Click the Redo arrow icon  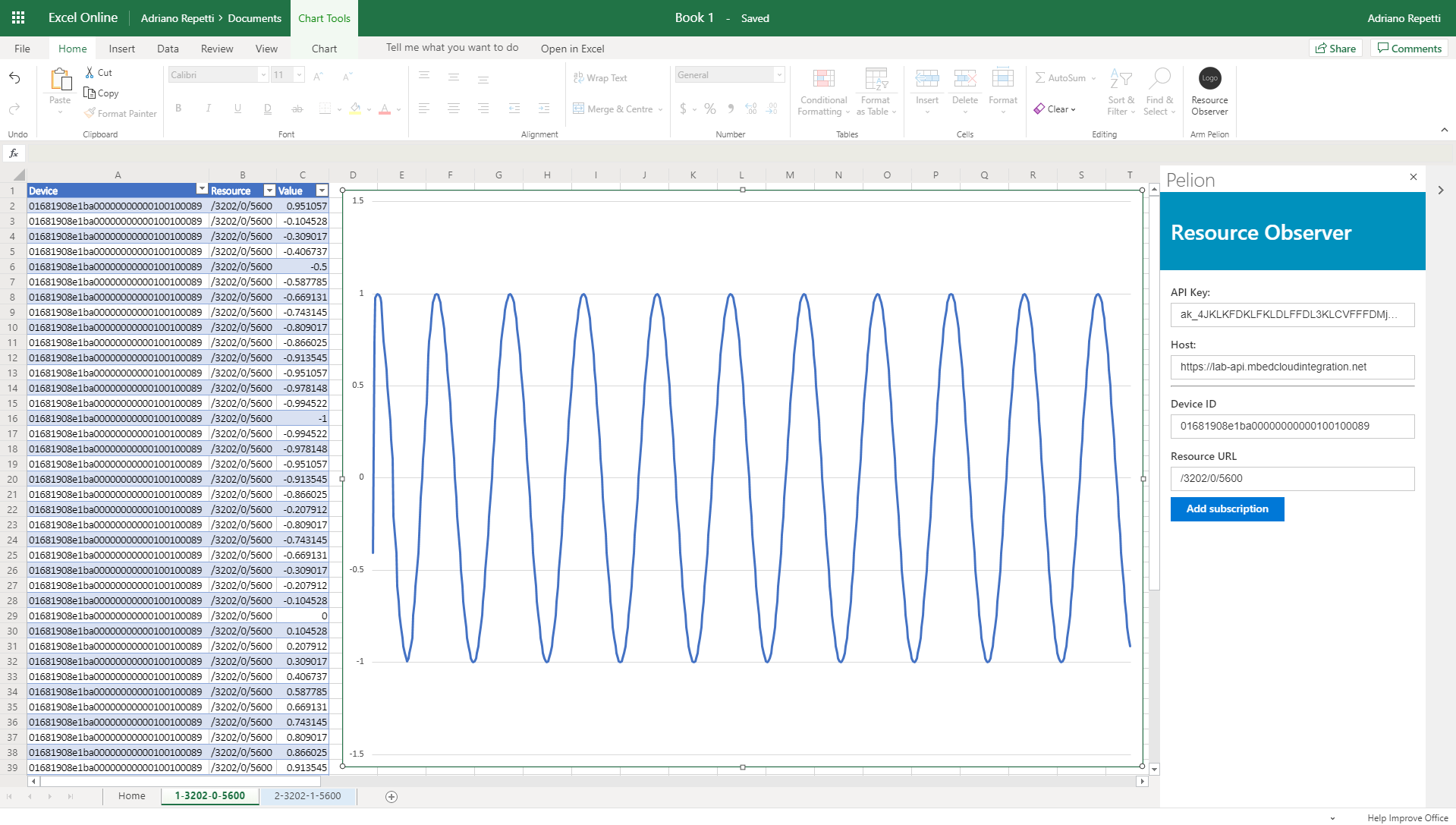(x=14, y=109)
